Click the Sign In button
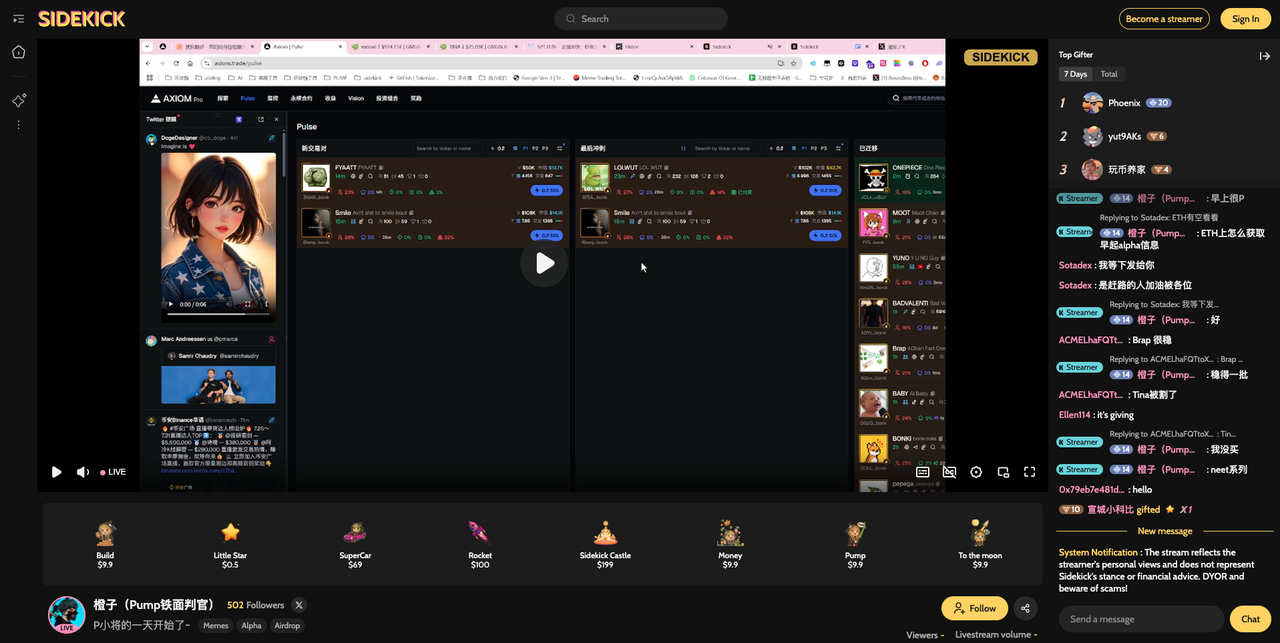Viewport: 1280px width, 643px height. click(x=1245, y=19)
